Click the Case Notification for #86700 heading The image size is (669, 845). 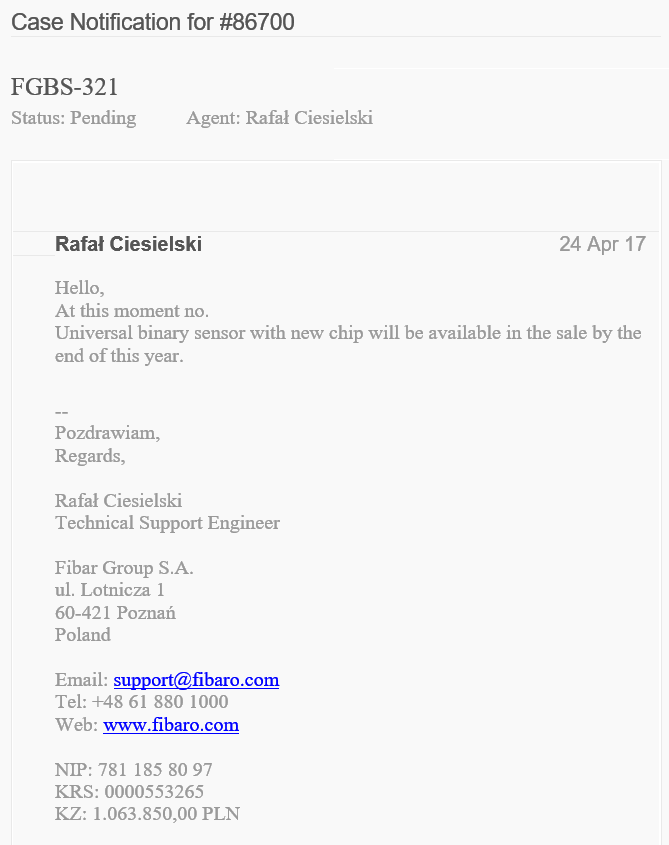point(153,22)
